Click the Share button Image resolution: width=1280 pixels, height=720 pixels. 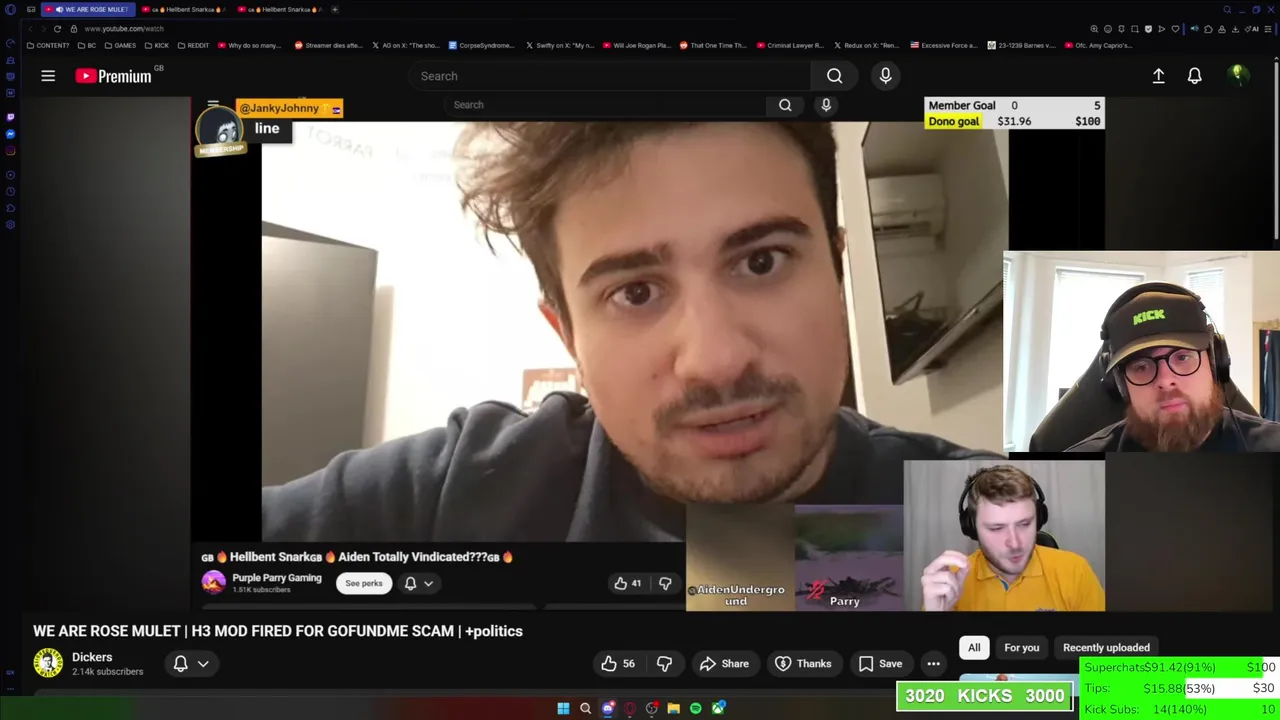point(724,664)
